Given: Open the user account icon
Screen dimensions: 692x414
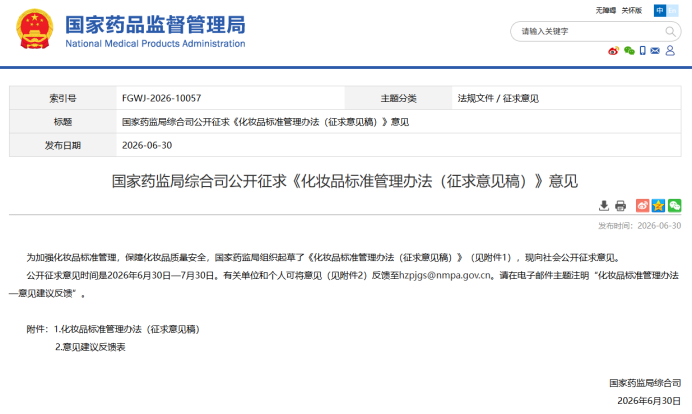Looking at the screenshot, I should point(670,51).
